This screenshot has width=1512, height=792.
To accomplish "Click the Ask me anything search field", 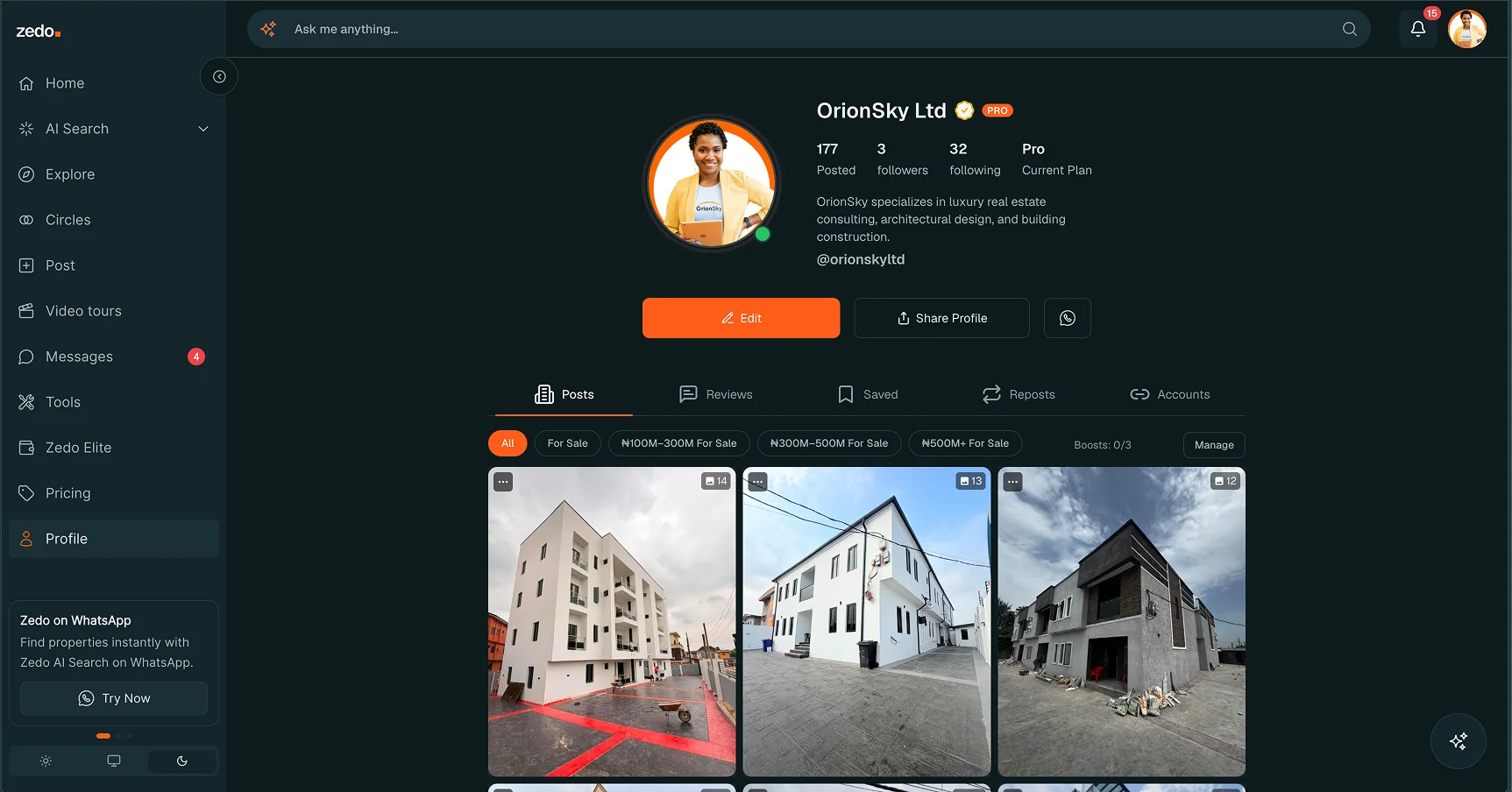I will pos(808,29).
